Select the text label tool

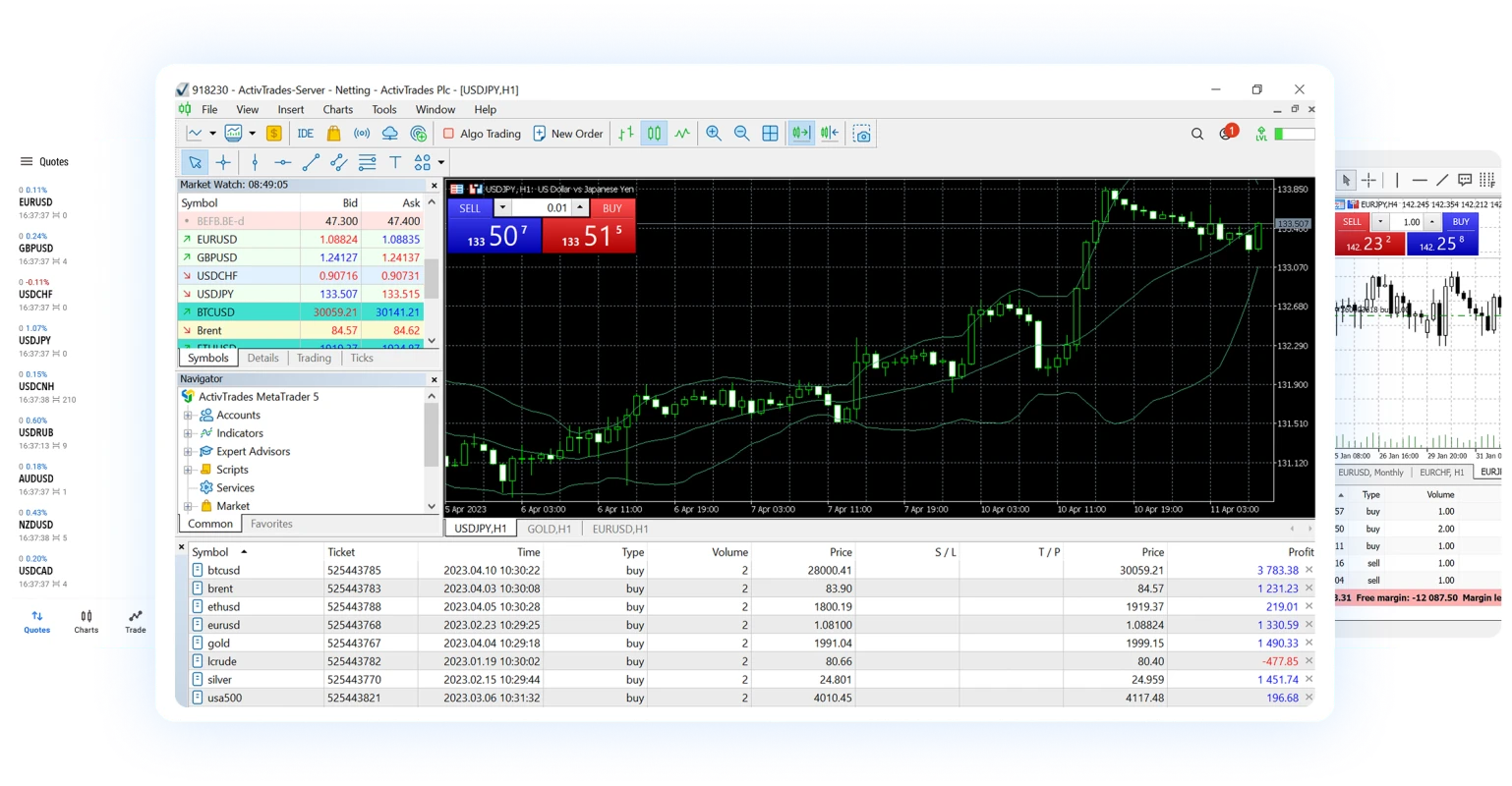395,162
